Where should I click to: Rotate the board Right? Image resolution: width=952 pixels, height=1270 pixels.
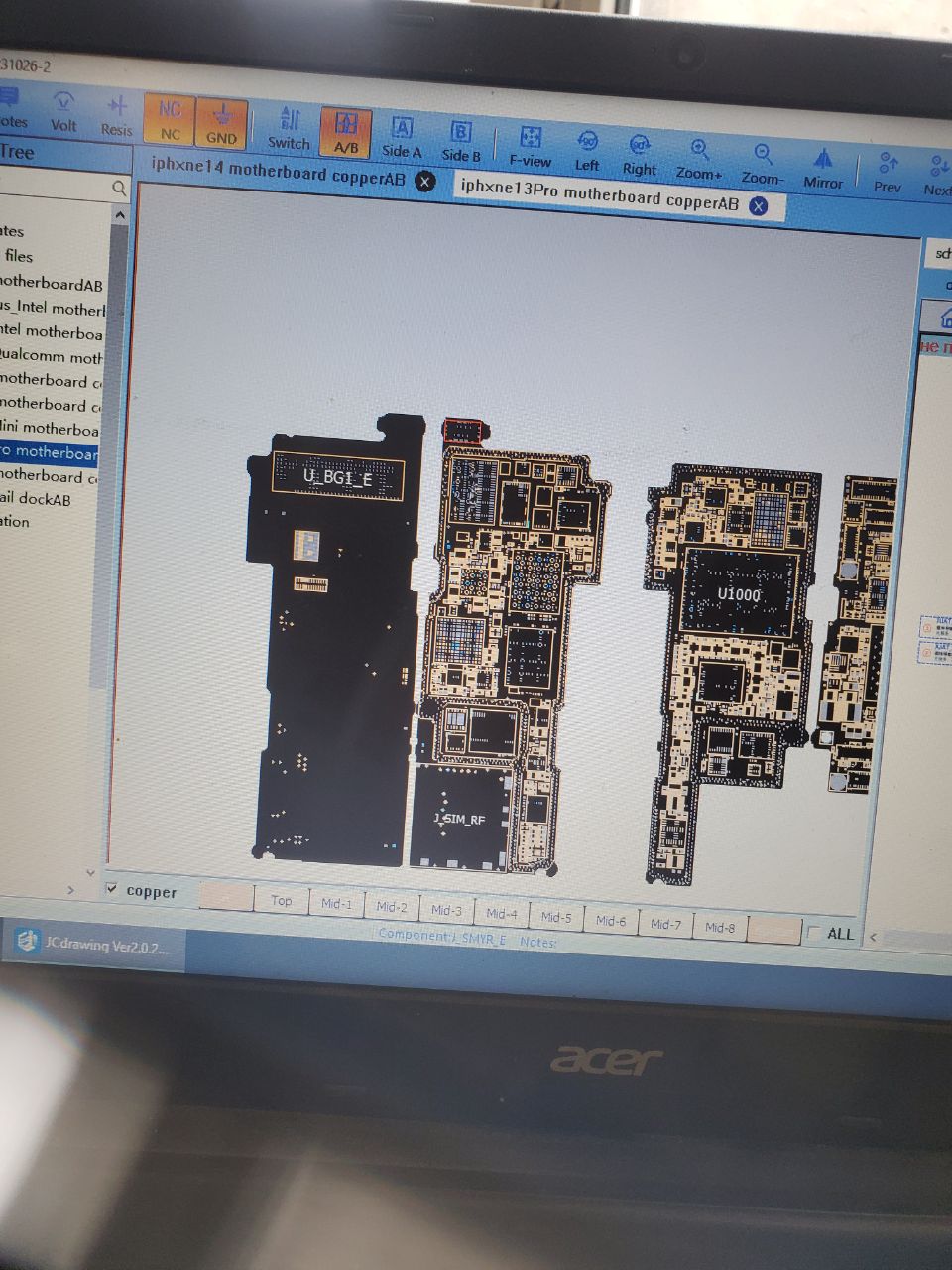click(x=640, y=154)
